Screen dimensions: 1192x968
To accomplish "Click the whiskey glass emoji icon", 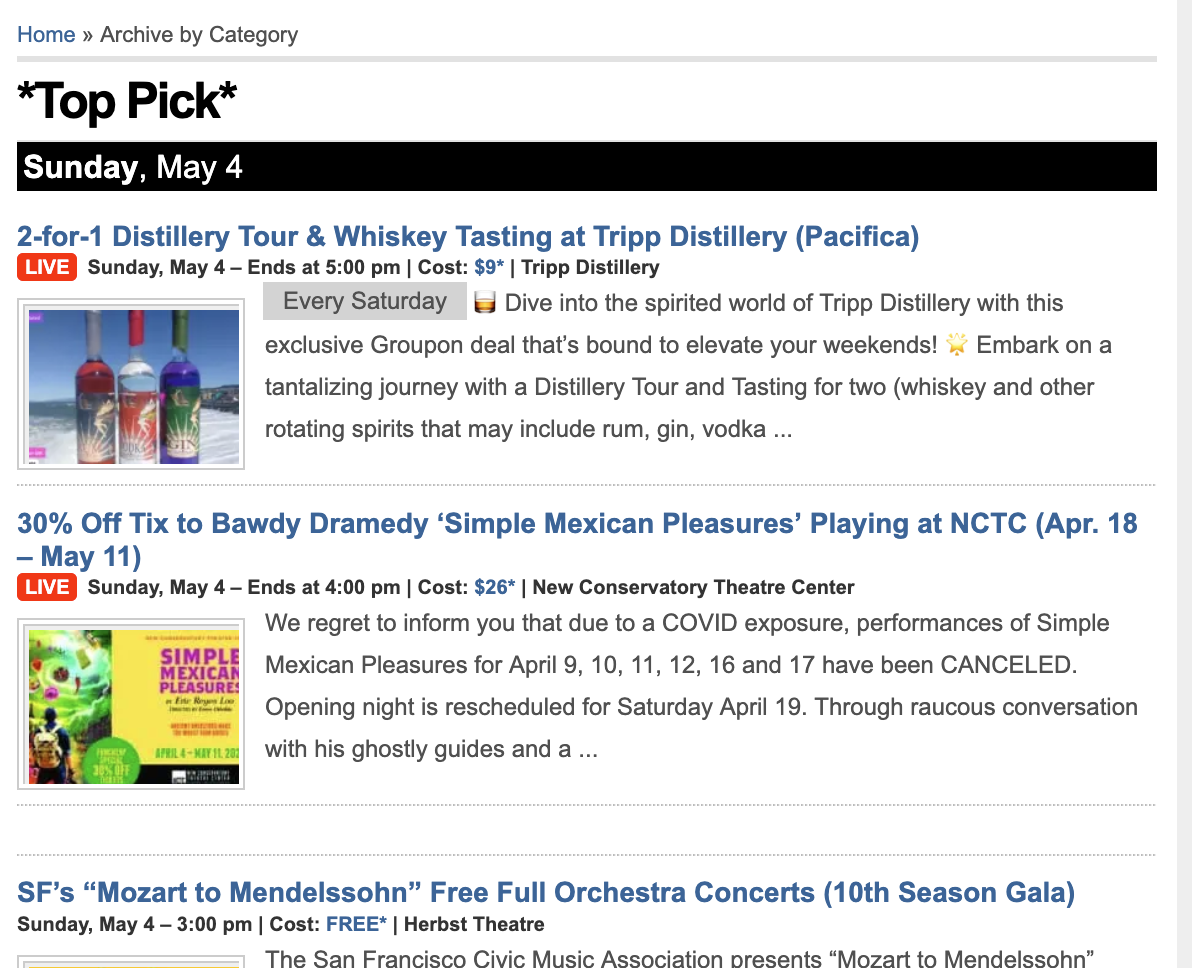I will click(485, 303).
